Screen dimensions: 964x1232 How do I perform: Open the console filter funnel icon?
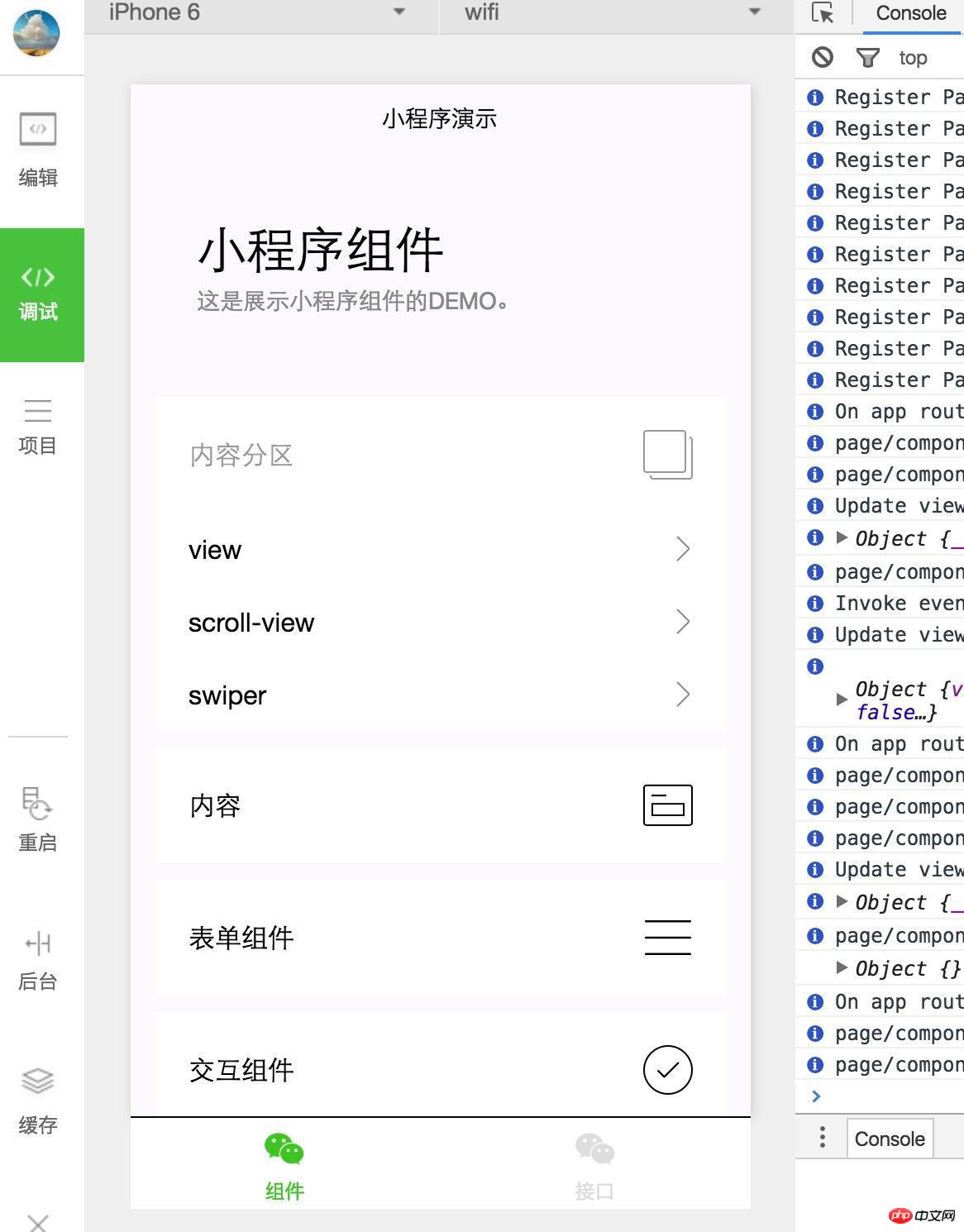click(x=868, y=57)
